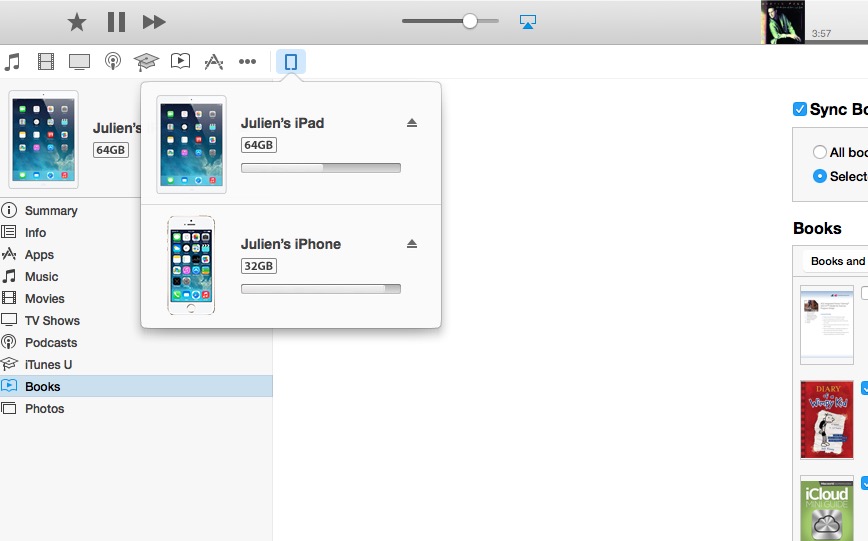Switch to TV Shows library icon

(79, 61)
